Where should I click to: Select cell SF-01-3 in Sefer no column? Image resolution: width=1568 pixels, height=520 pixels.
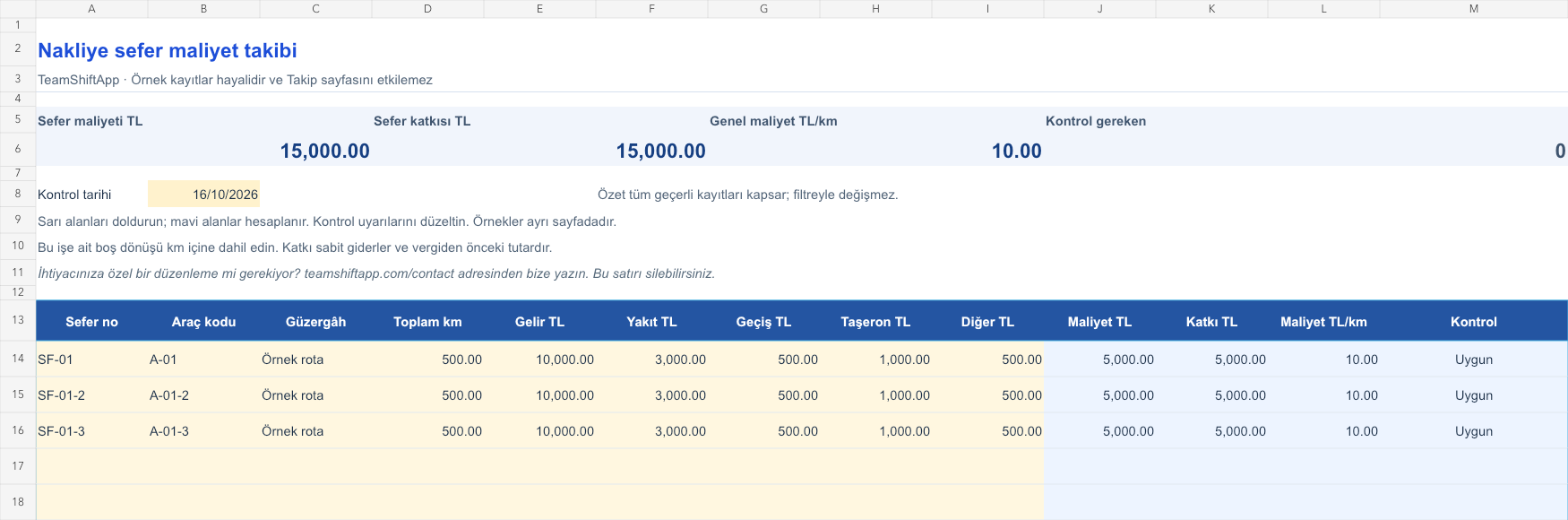(91, 431)
